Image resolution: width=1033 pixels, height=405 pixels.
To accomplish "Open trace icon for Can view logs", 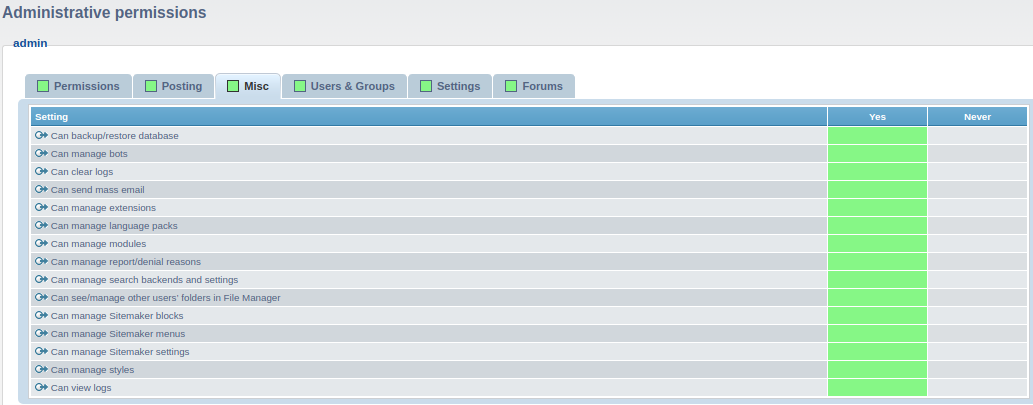I will click(x=42, y=387).
